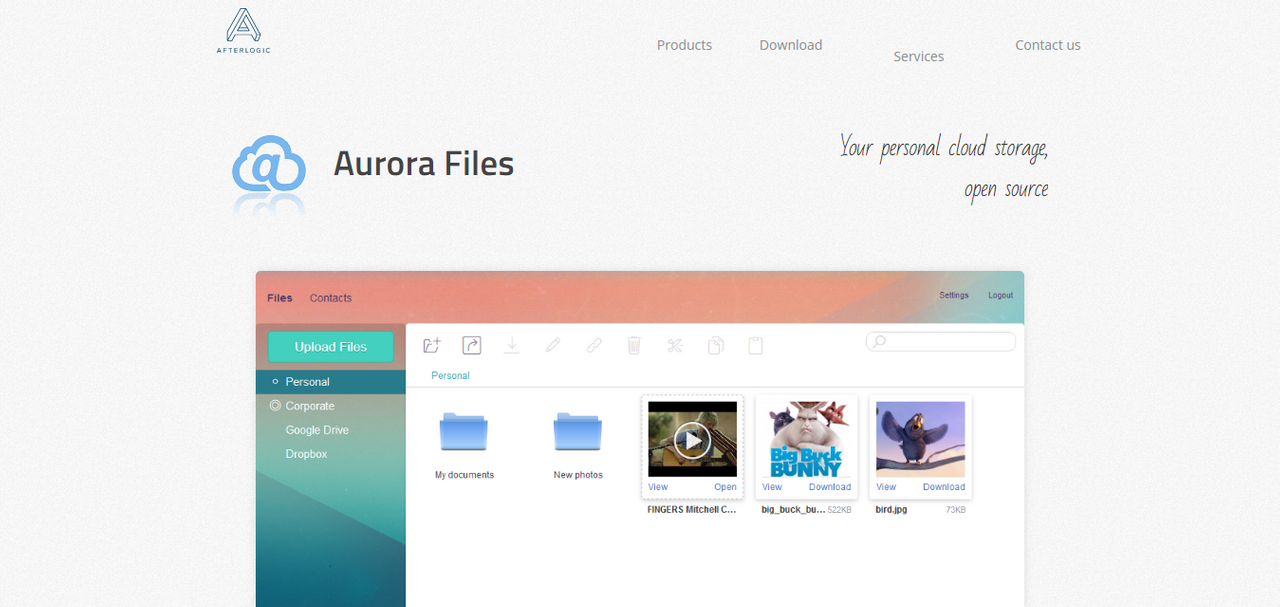The image size is (1280, 607).
Task: Click the scissors cut toolbar icon
Action: pos(675,345)
